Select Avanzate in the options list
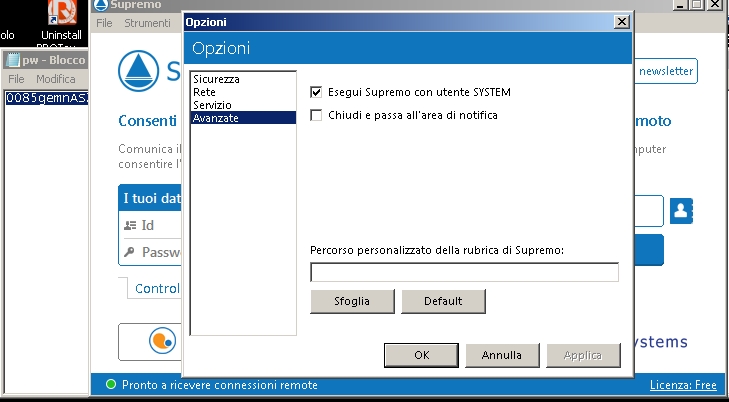The width and height of the screenshot is (729, 402). pyautogui.click(x=243, y=118)
